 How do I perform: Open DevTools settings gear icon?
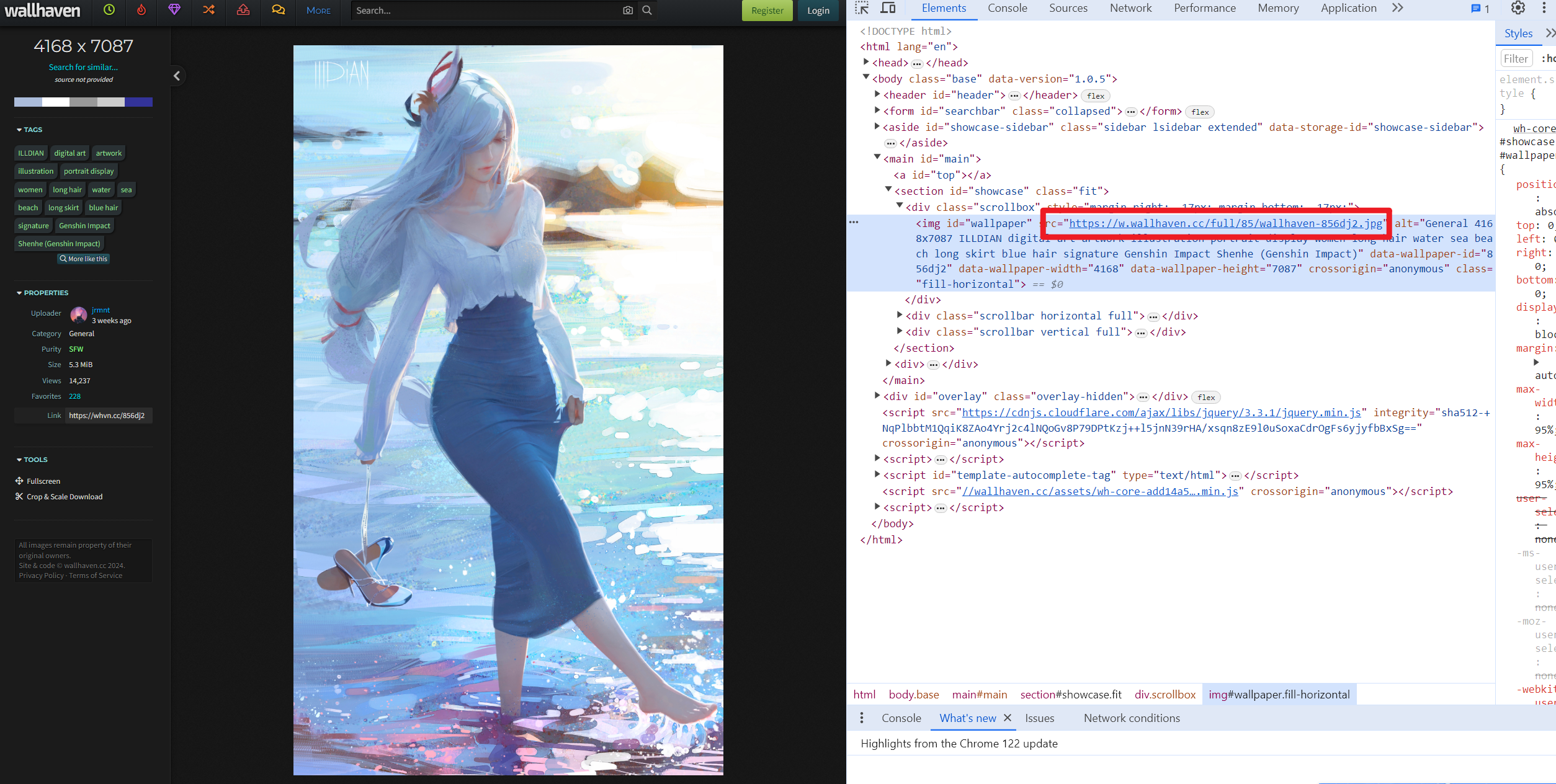(x=1518, y=8)
